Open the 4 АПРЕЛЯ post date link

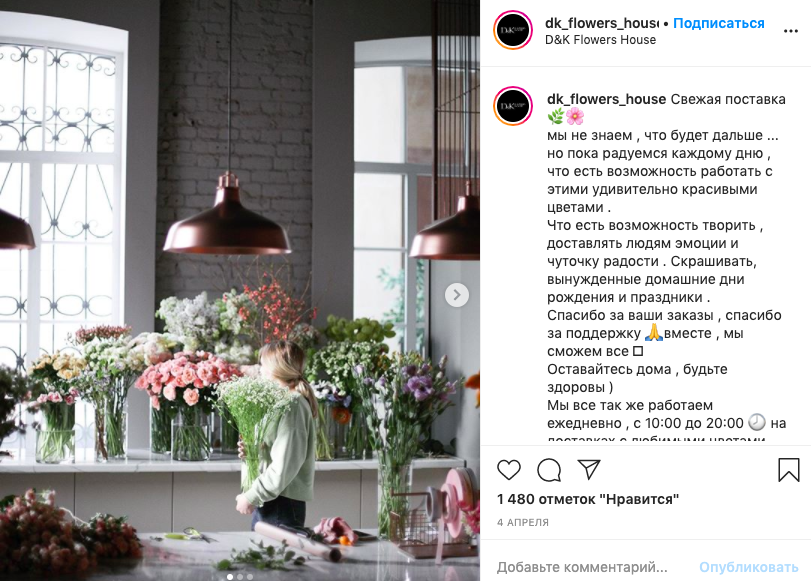(x=523, y=523)
